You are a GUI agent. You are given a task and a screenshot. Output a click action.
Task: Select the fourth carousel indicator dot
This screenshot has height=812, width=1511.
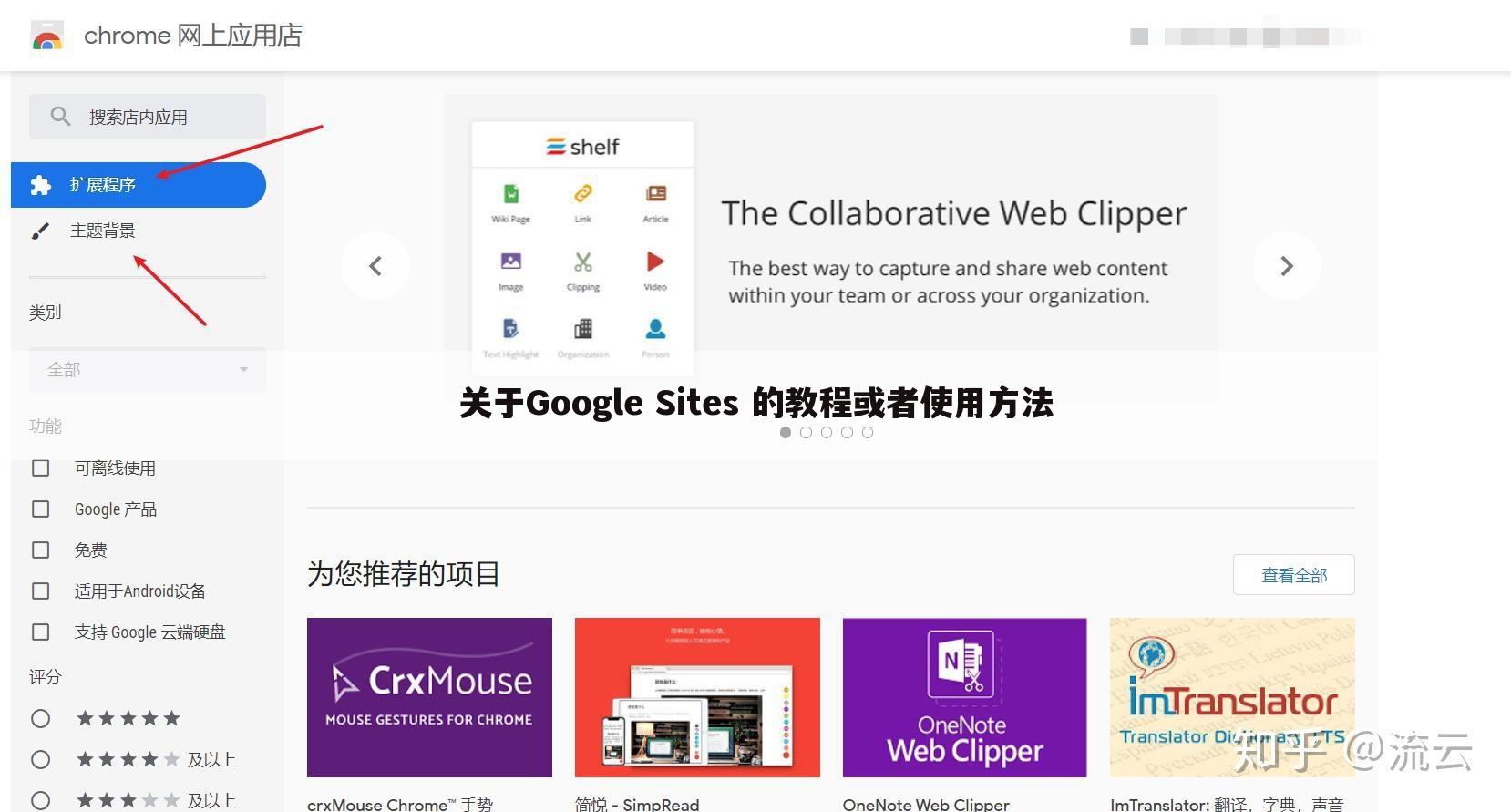click(x=848, y=433)
